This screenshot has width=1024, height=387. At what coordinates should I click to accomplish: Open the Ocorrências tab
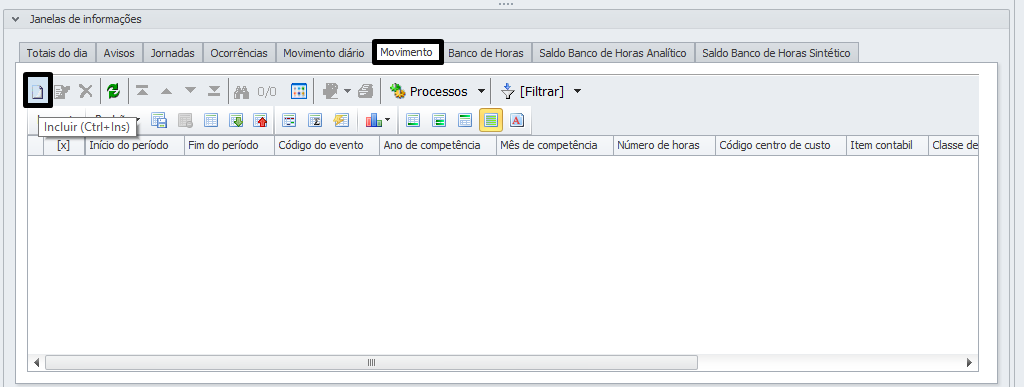click(x=239, y=54)
